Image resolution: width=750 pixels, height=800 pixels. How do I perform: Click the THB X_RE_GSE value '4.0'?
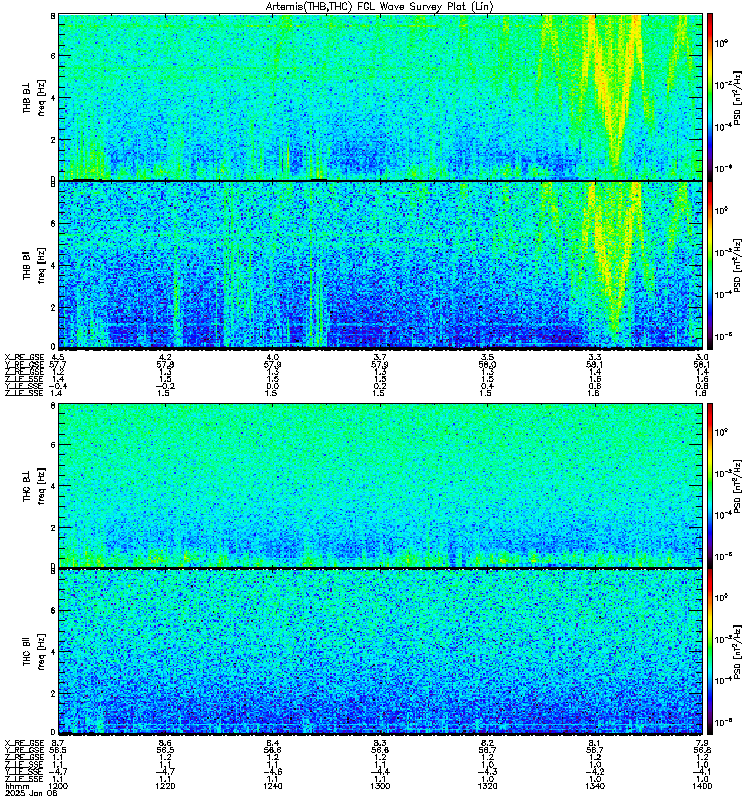(x=272, y=357)
